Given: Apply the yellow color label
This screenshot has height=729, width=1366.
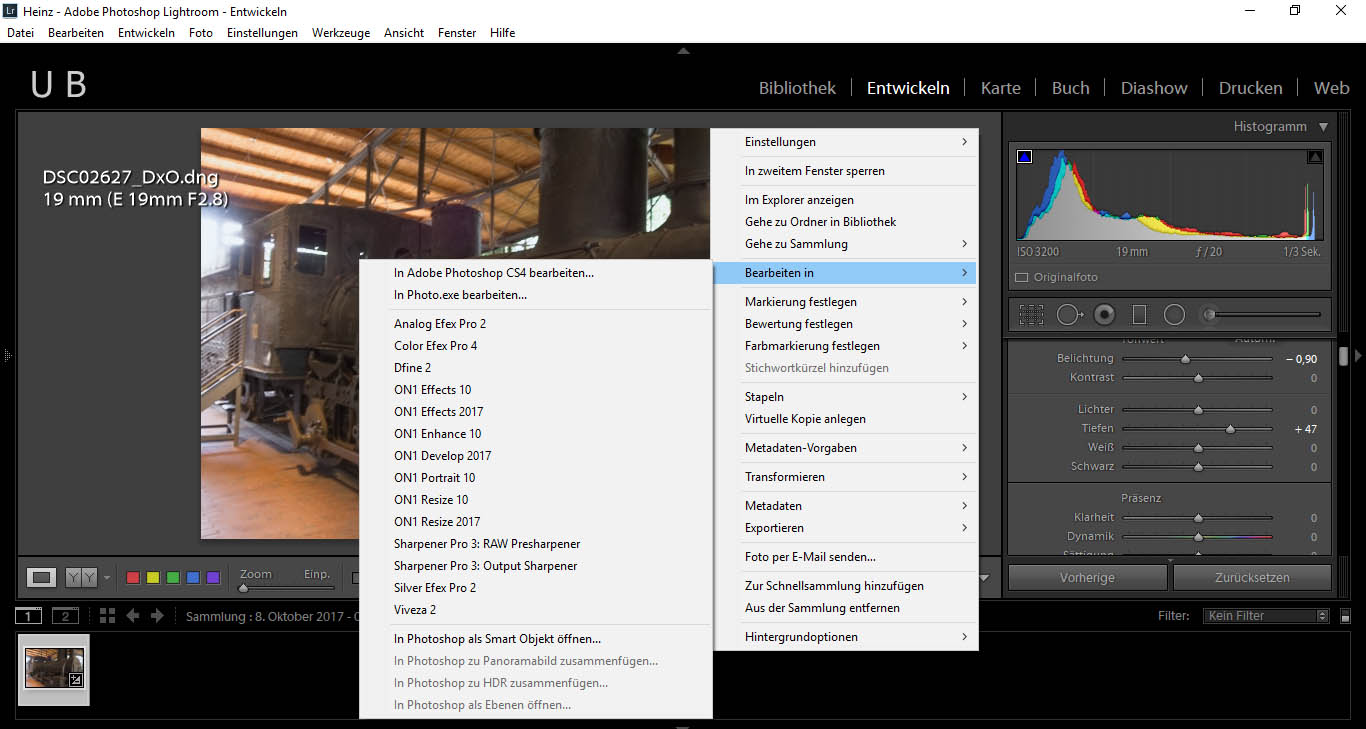Looking at the screenshot, I should pos(153,578).
